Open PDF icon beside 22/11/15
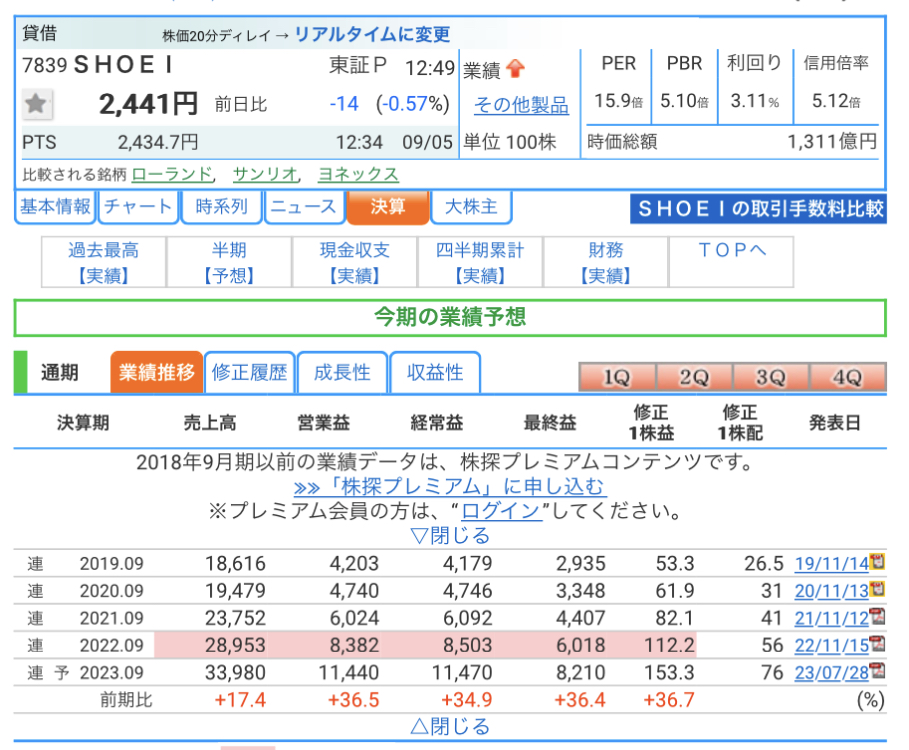This screenshot has width=909, height=750. coord(877,643)
